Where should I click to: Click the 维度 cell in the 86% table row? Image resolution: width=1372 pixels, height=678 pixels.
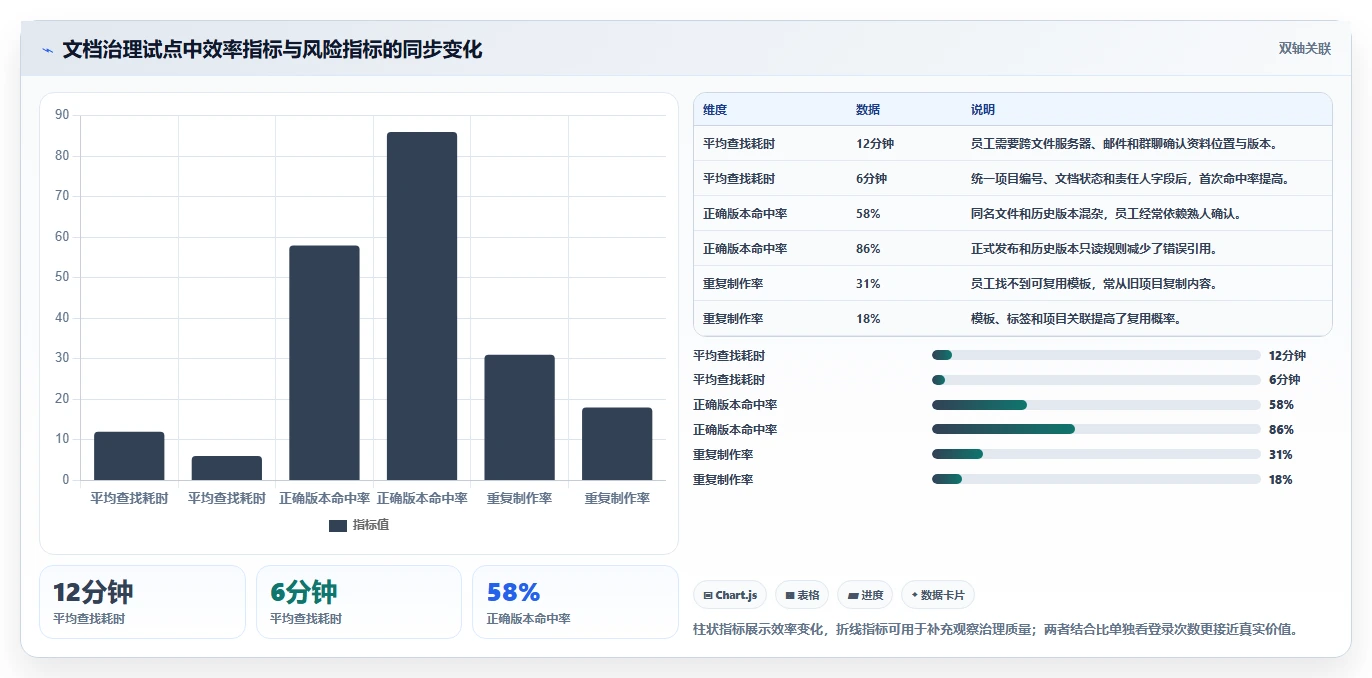(x=745, y=249)
